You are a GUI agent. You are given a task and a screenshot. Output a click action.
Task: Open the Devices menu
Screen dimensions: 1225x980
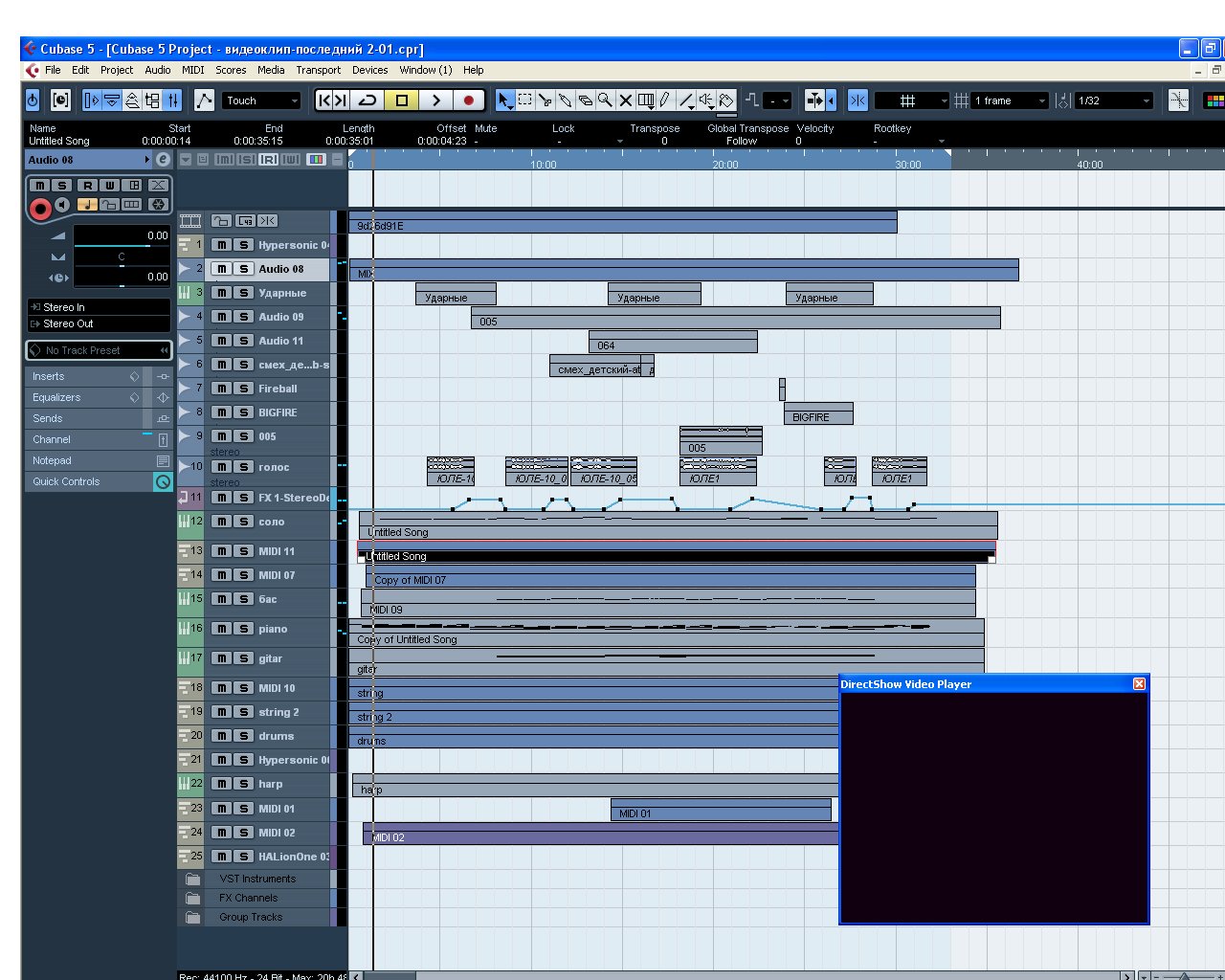click(370, 70)
